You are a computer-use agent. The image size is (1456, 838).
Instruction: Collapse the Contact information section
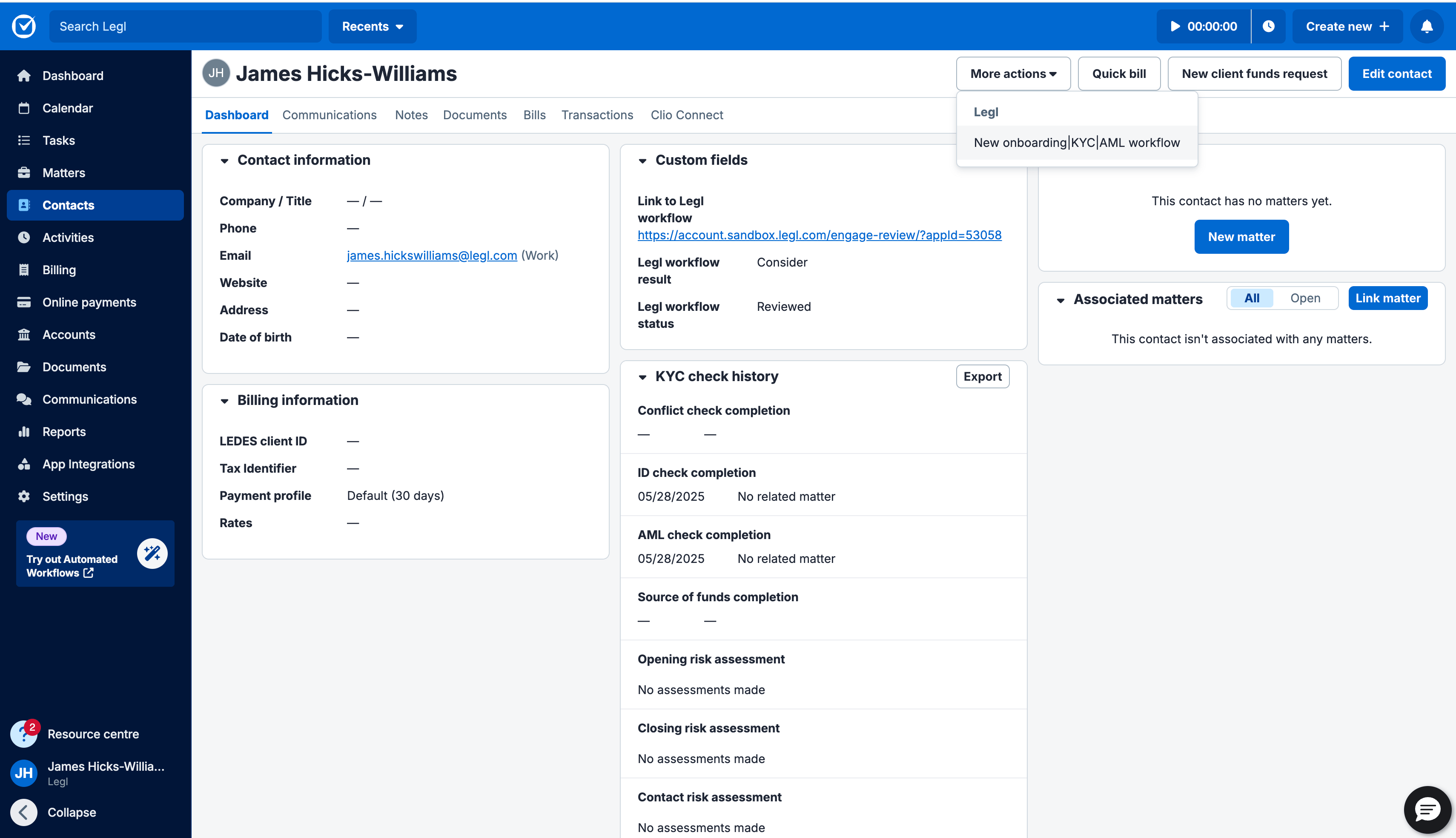(224, 161)
